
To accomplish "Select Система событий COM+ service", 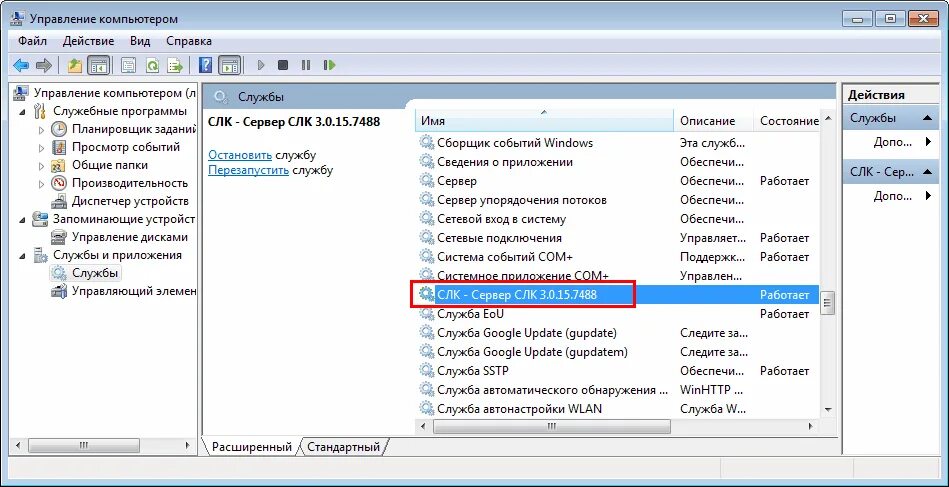I will [x=617, y=257].
